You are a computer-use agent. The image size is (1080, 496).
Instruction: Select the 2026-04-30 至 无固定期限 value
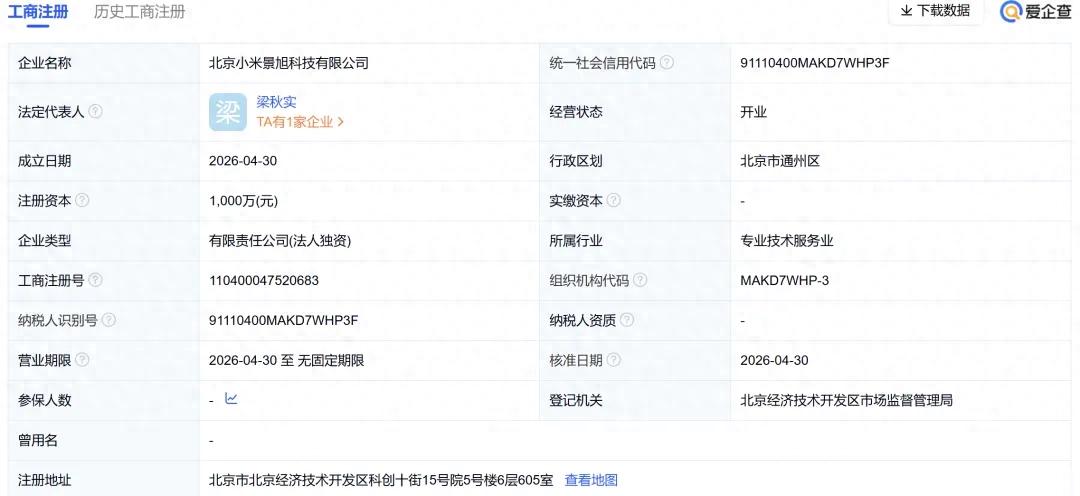[x=287, y=360]
